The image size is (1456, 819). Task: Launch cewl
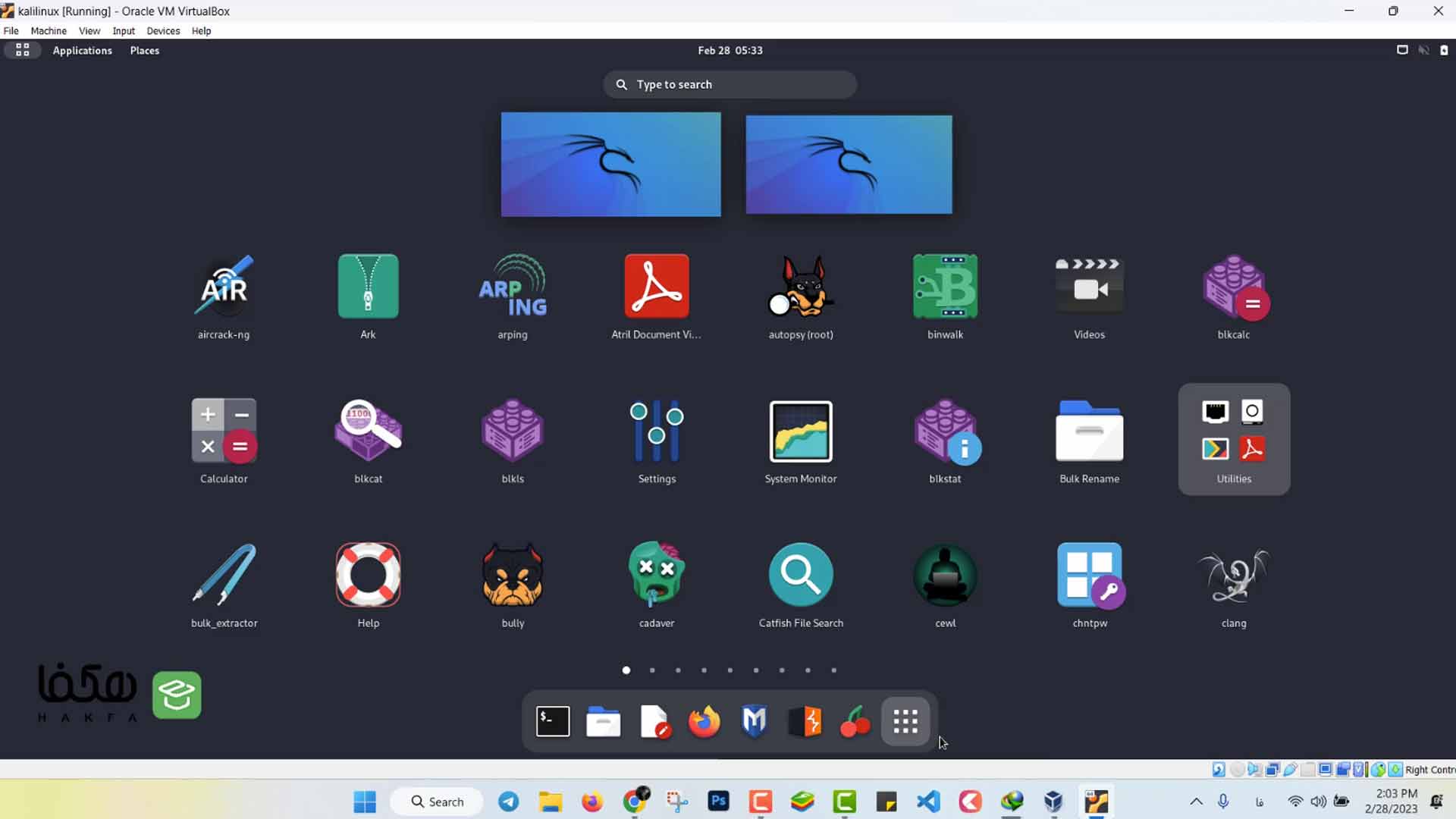(x=945, y=585)
